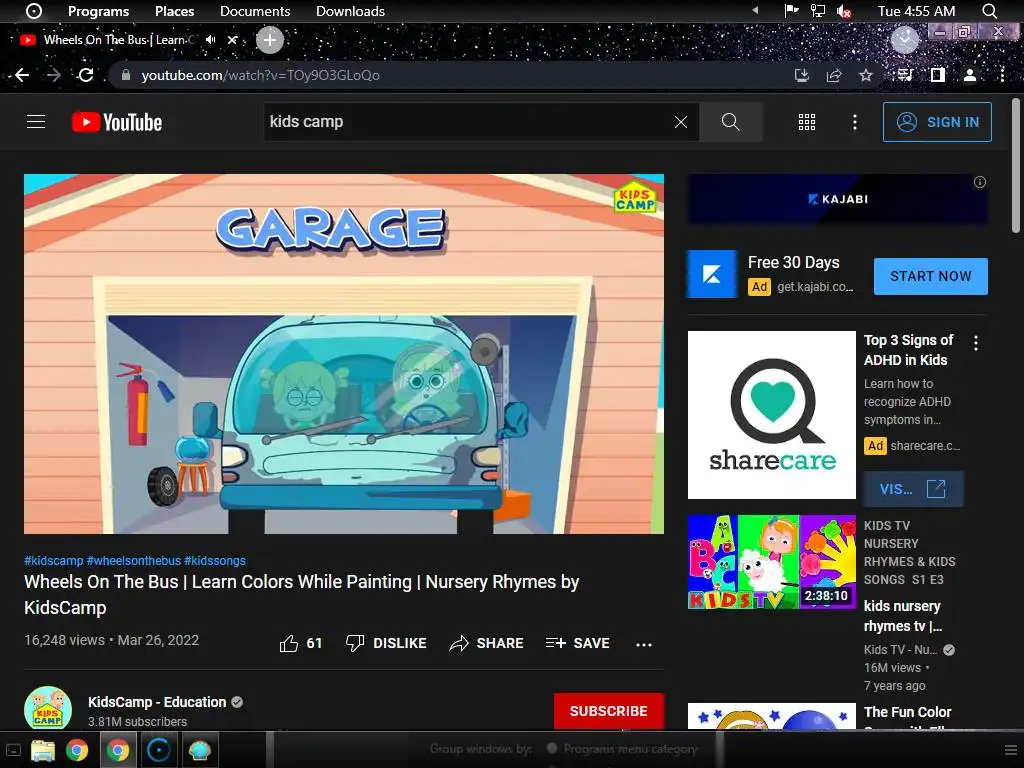Click the #wheelsonthebus hashtag
The height and width of the screenshot is (768, 1024).
134,560
